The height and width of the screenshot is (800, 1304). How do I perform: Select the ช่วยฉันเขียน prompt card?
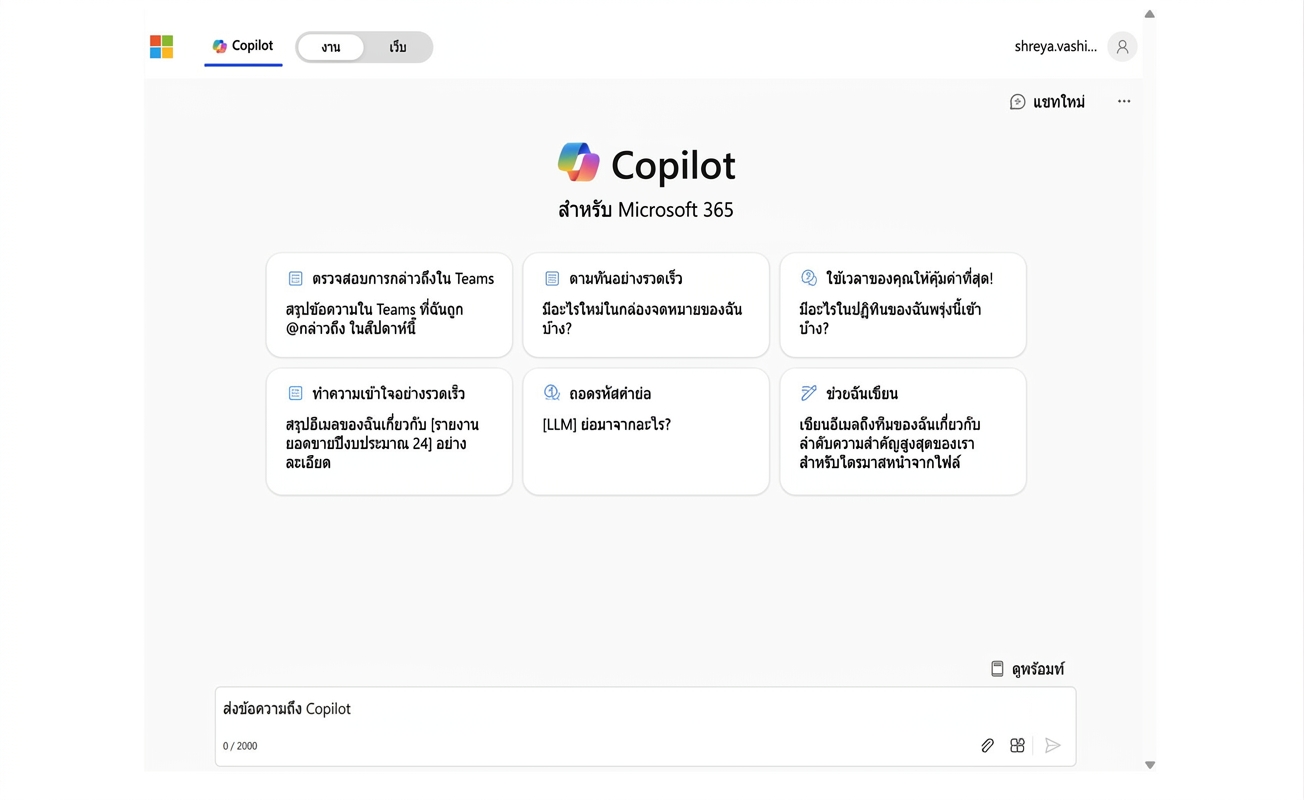point(903,431)
